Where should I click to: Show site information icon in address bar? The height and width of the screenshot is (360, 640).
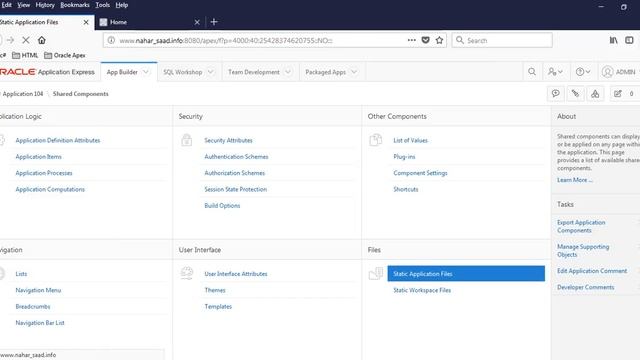(111, 40)
